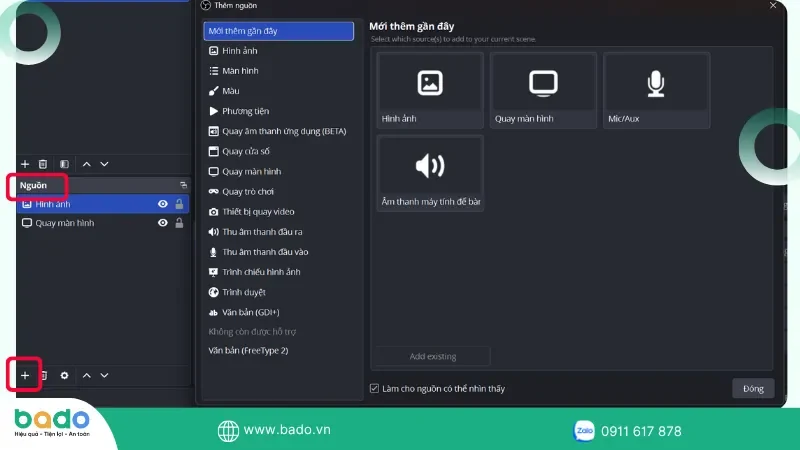Click the globe icon beside 'Trình duyệt'
Image resolution: width=800 pixels, height=450 pixels.
click(x=213, y=292)
